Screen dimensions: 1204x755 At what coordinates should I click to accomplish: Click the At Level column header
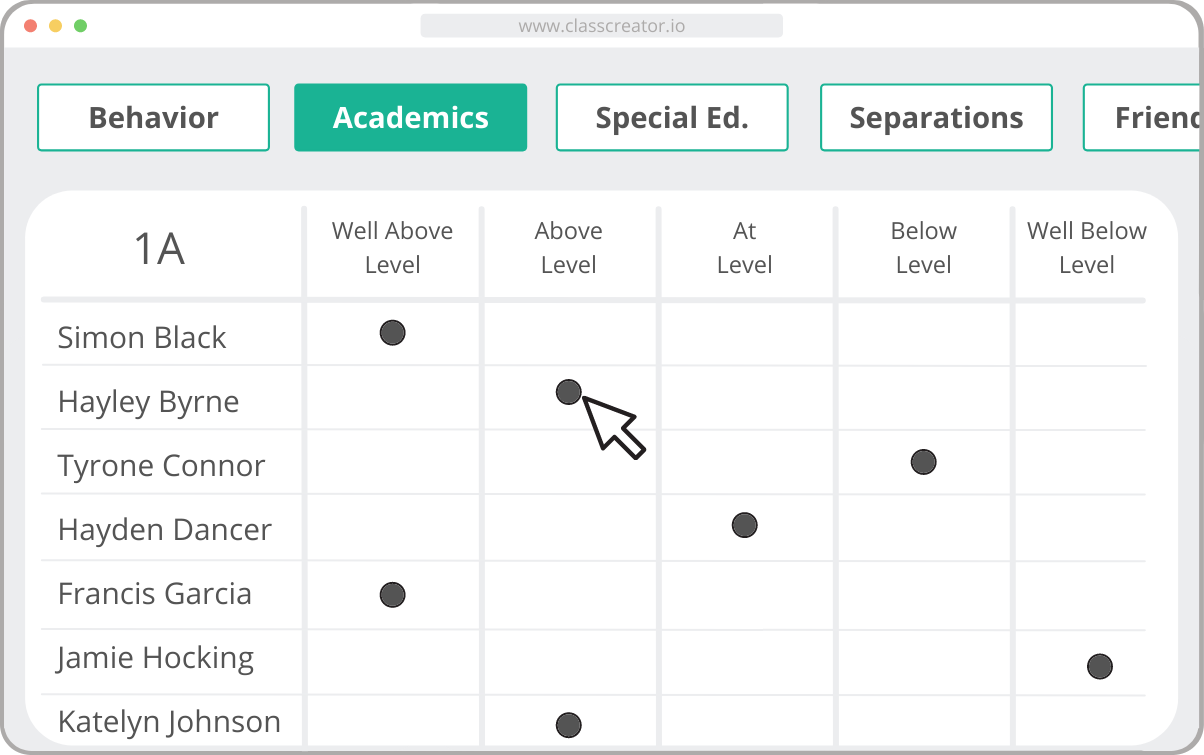(x=744, y=248)
